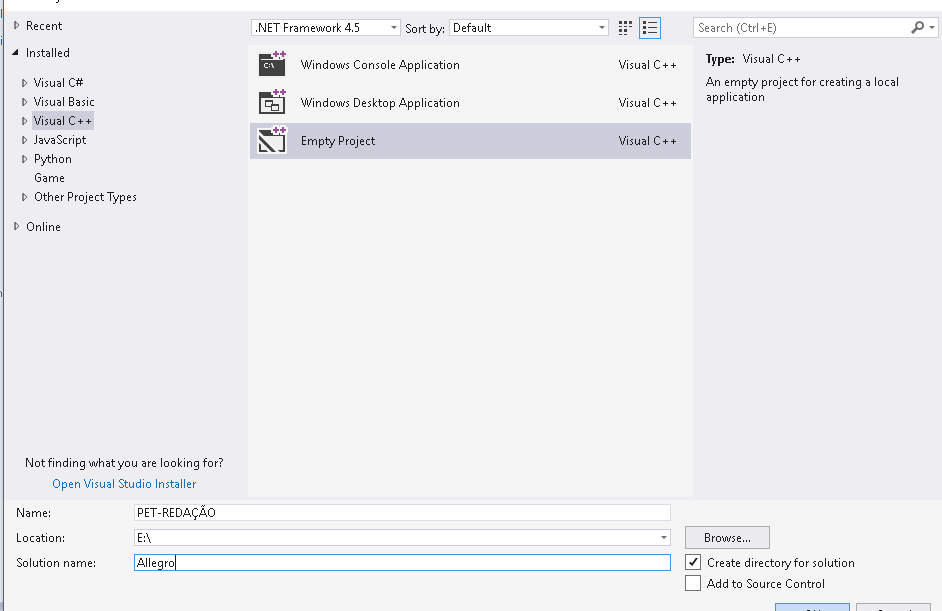Screen dimensions: 942x611
Task: Enable Add to Source Control checkbox
Action: pos(693,584)
